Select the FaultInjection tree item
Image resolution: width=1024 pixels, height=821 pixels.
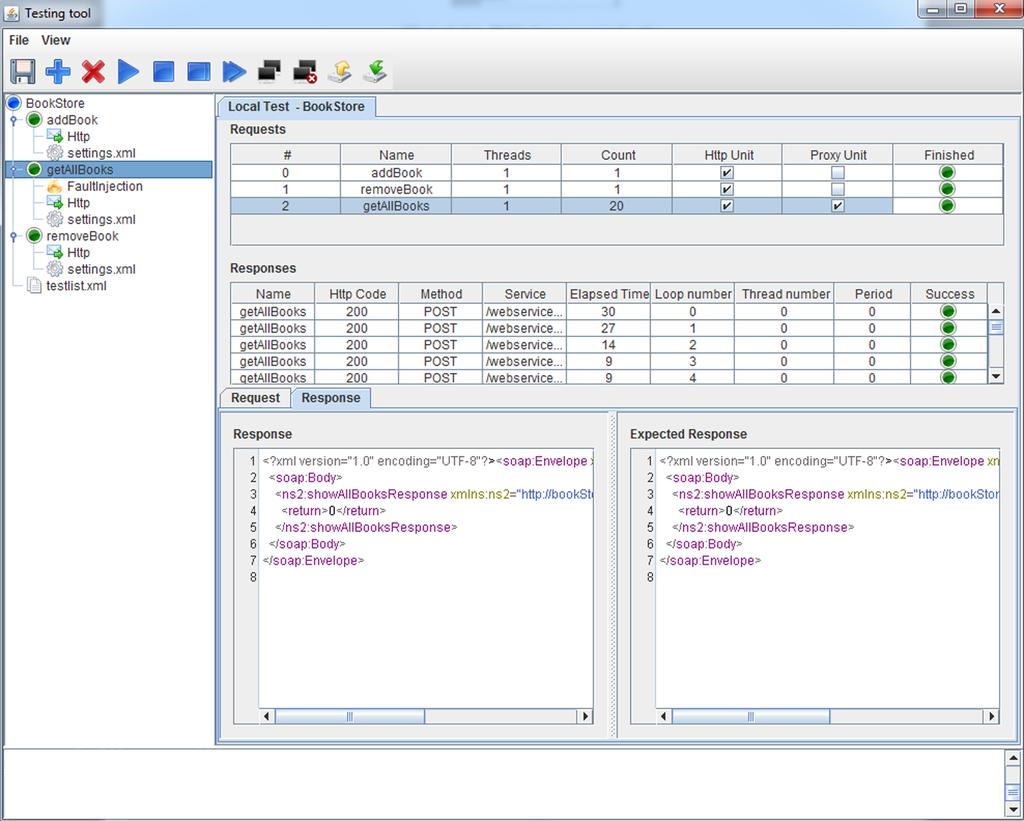[x=104, y=186]
